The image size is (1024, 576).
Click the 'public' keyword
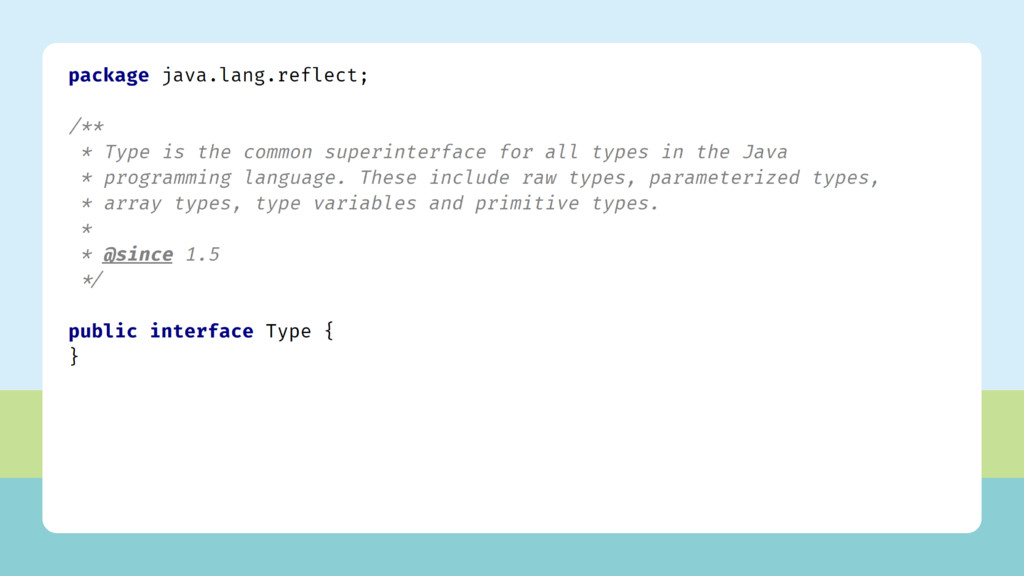[103, 332]
